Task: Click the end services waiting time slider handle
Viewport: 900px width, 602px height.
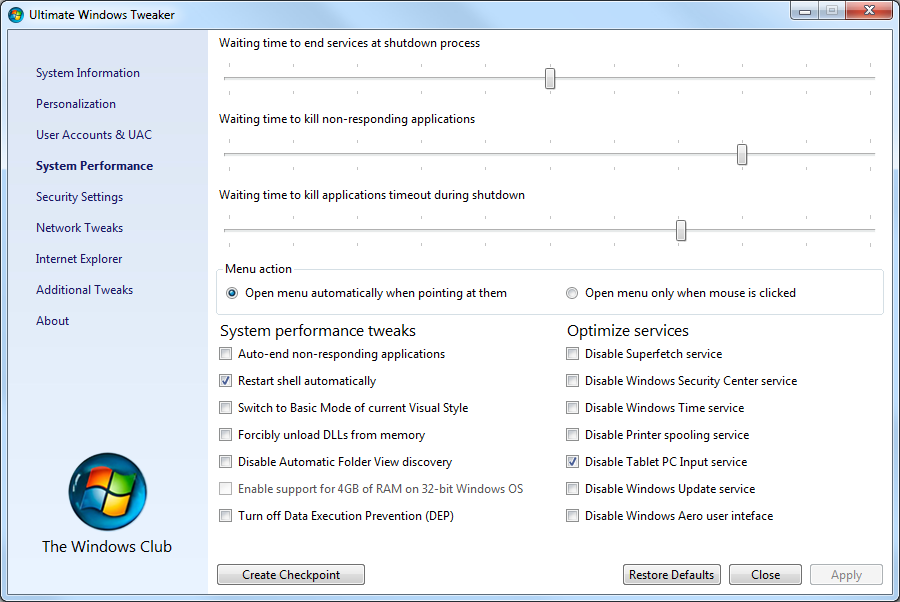Action: pos(550,79)
